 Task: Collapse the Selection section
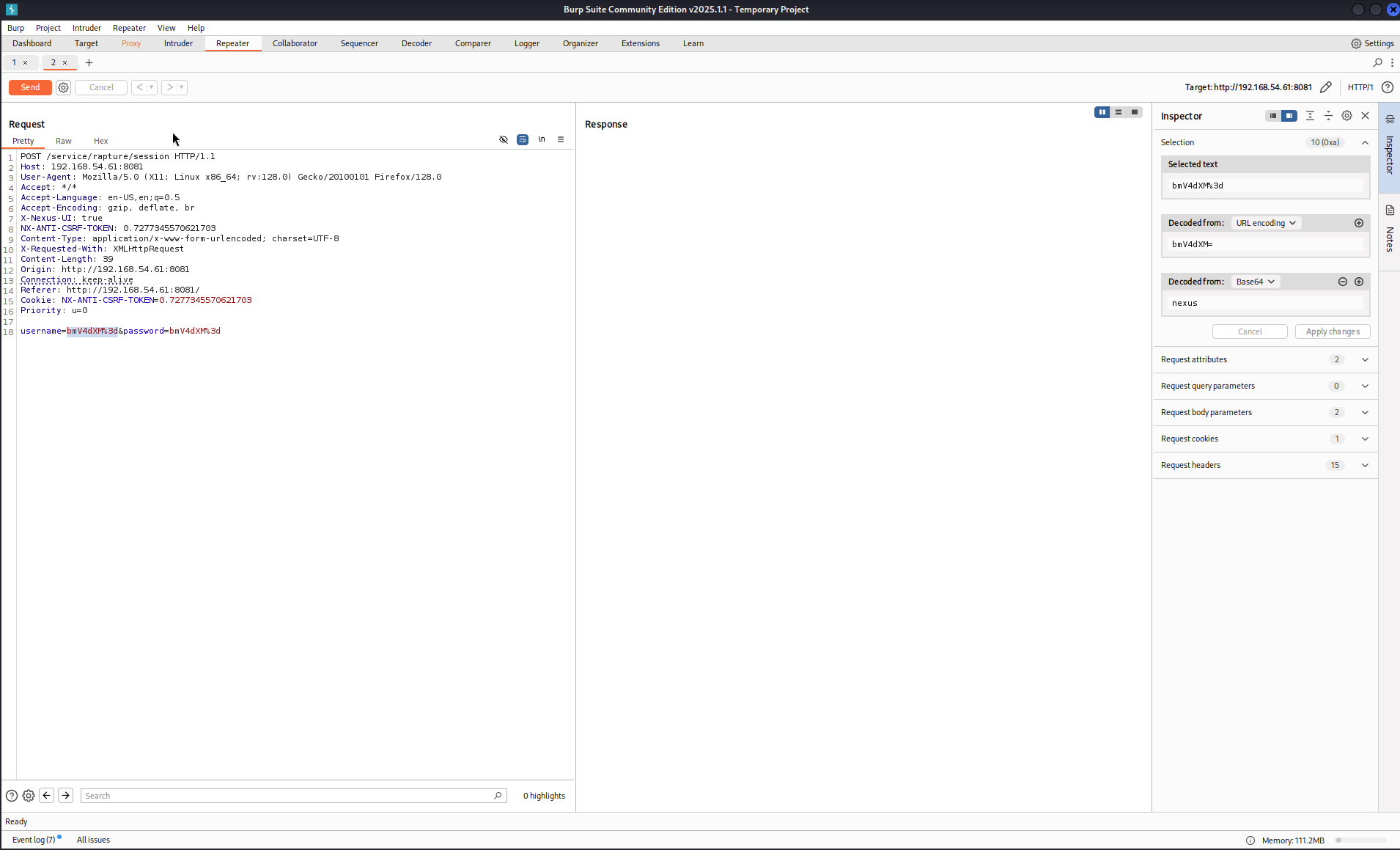pyautogui.click(x=1365, y=142)
